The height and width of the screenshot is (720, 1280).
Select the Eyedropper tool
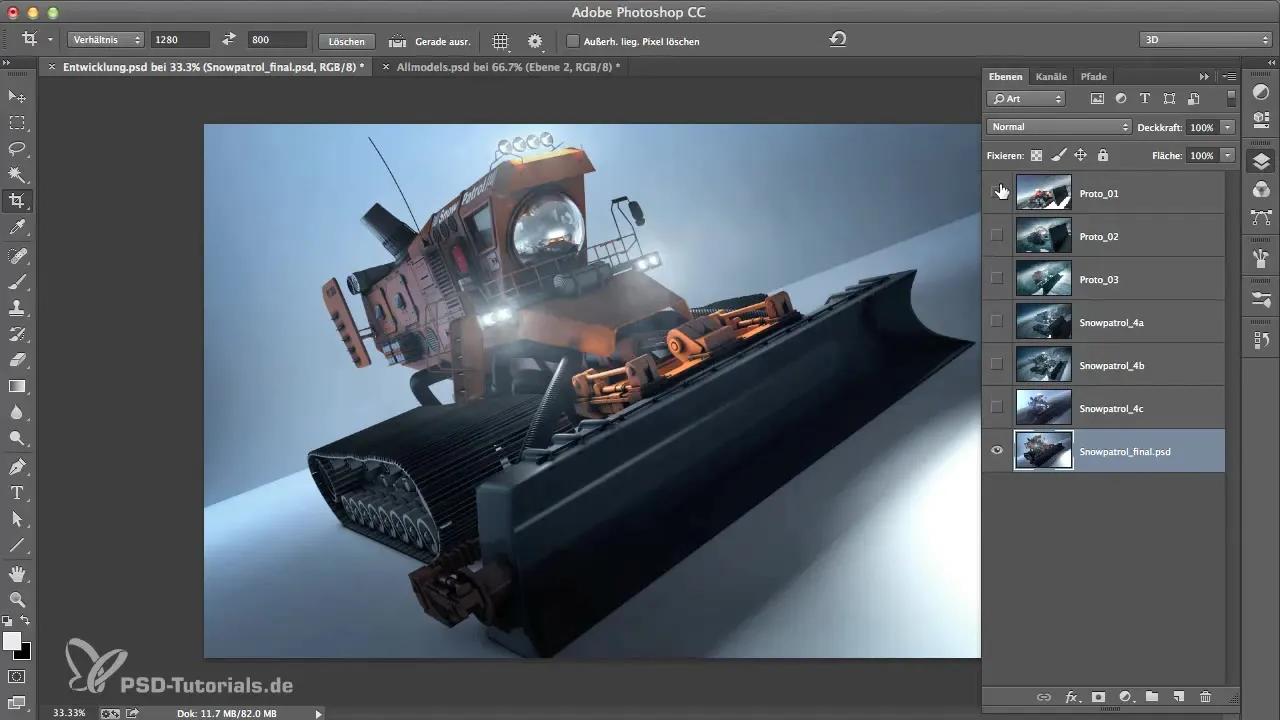pos(17,229)
